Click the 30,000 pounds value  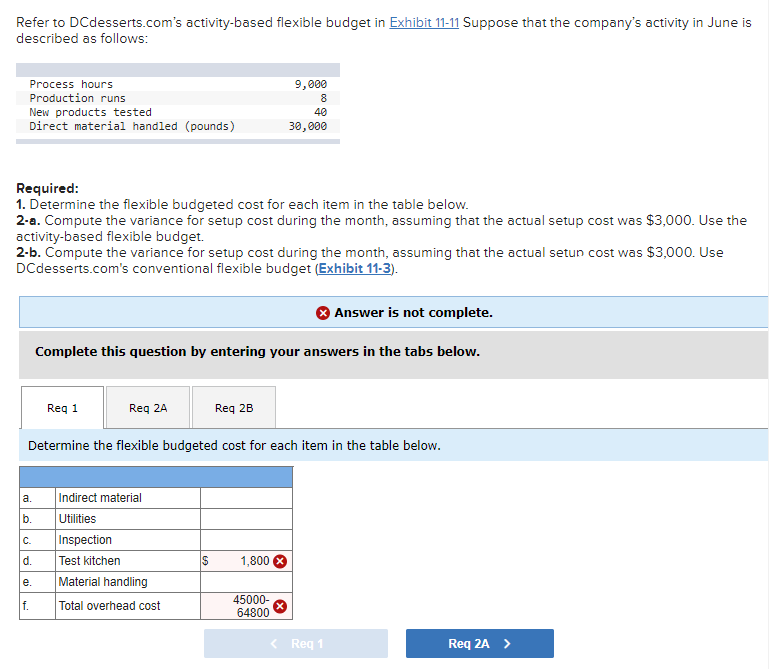pos(308,126)
